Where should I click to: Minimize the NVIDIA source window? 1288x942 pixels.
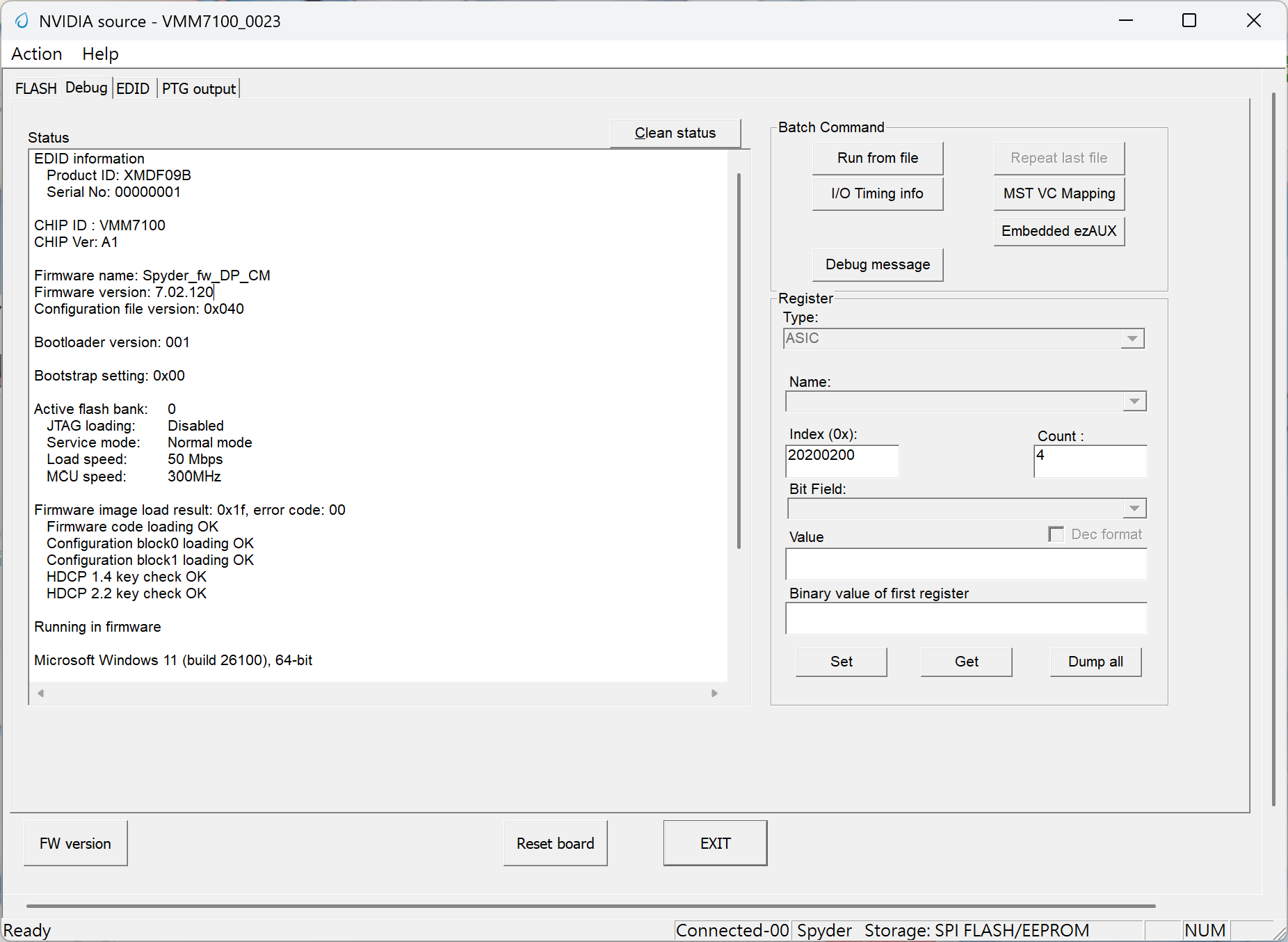click(x=1126, y=21)
